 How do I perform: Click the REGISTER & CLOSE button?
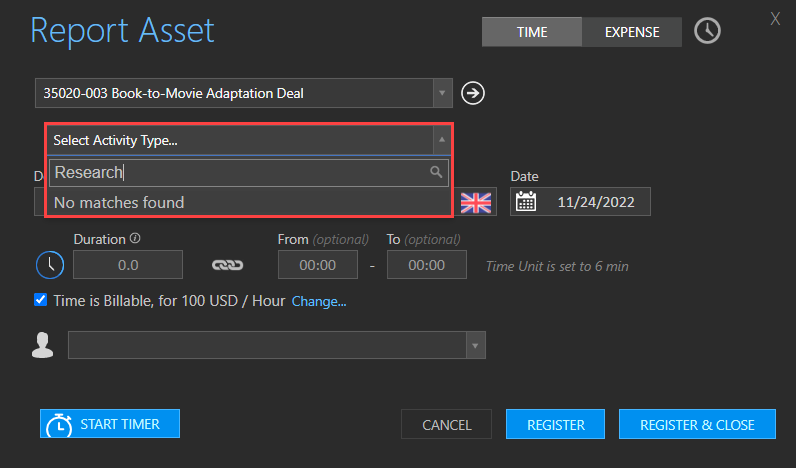(x=697, y=424)
